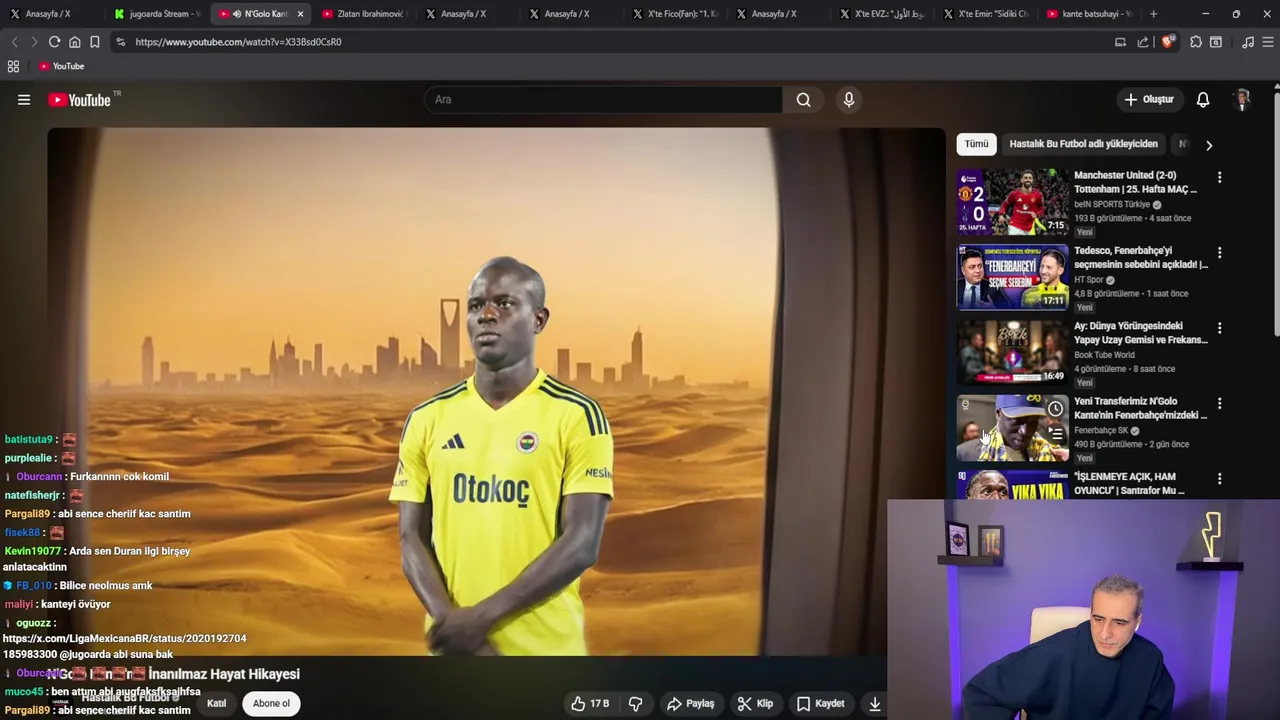
Task: Start voice search with microphone icon
Action: point(849,100)
